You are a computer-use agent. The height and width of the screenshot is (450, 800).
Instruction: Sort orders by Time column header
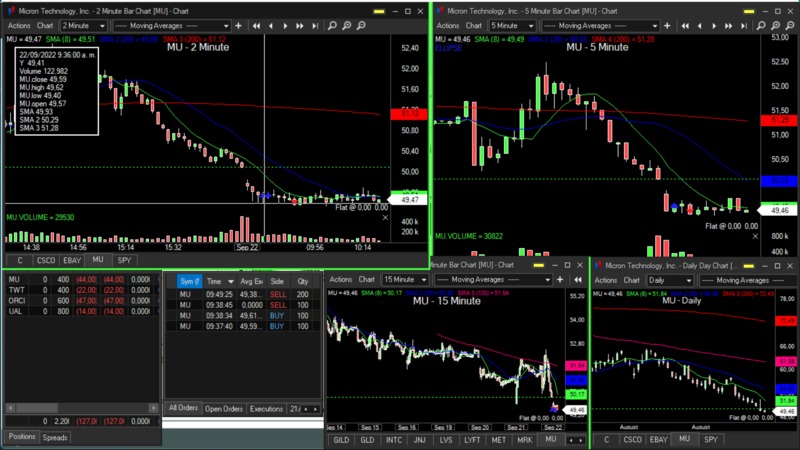pos(214,282)
